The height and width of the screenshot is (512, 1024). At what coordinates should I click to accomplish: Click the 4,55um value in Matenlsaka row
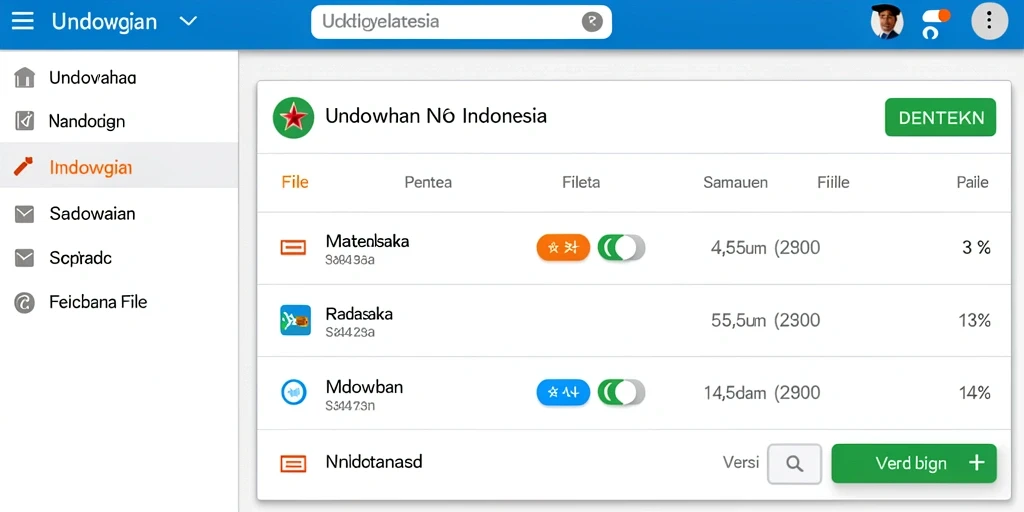(x=738, y=248)
